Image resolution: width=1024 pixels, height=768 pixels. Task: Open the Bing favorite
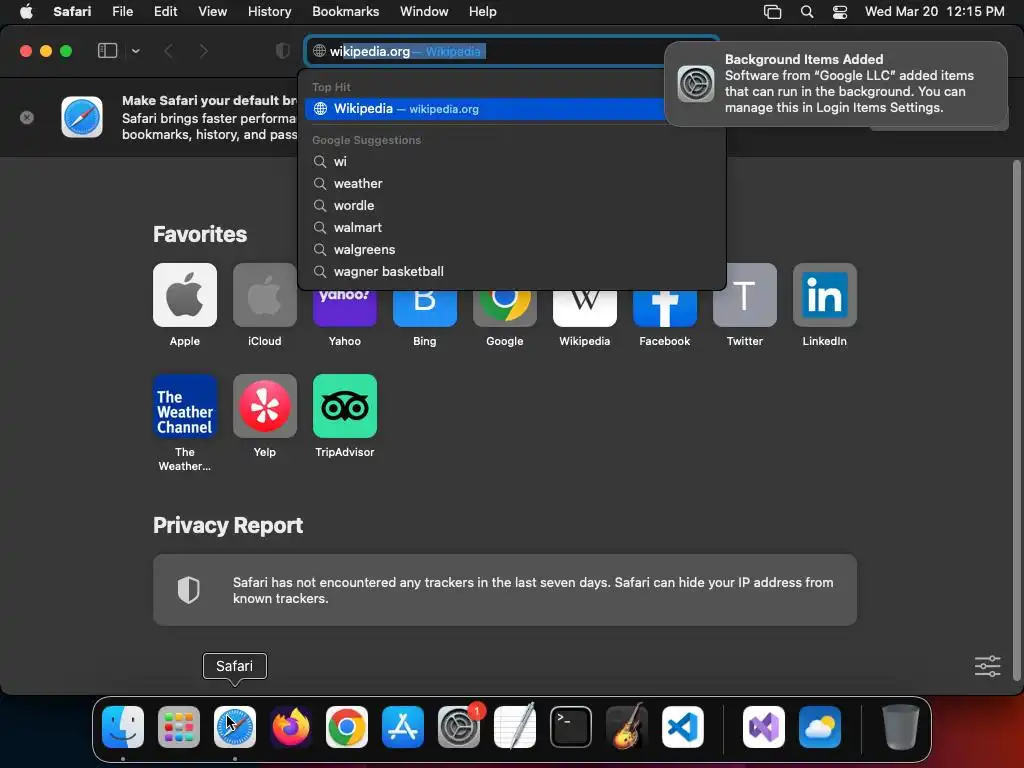[x=424, y=308]
